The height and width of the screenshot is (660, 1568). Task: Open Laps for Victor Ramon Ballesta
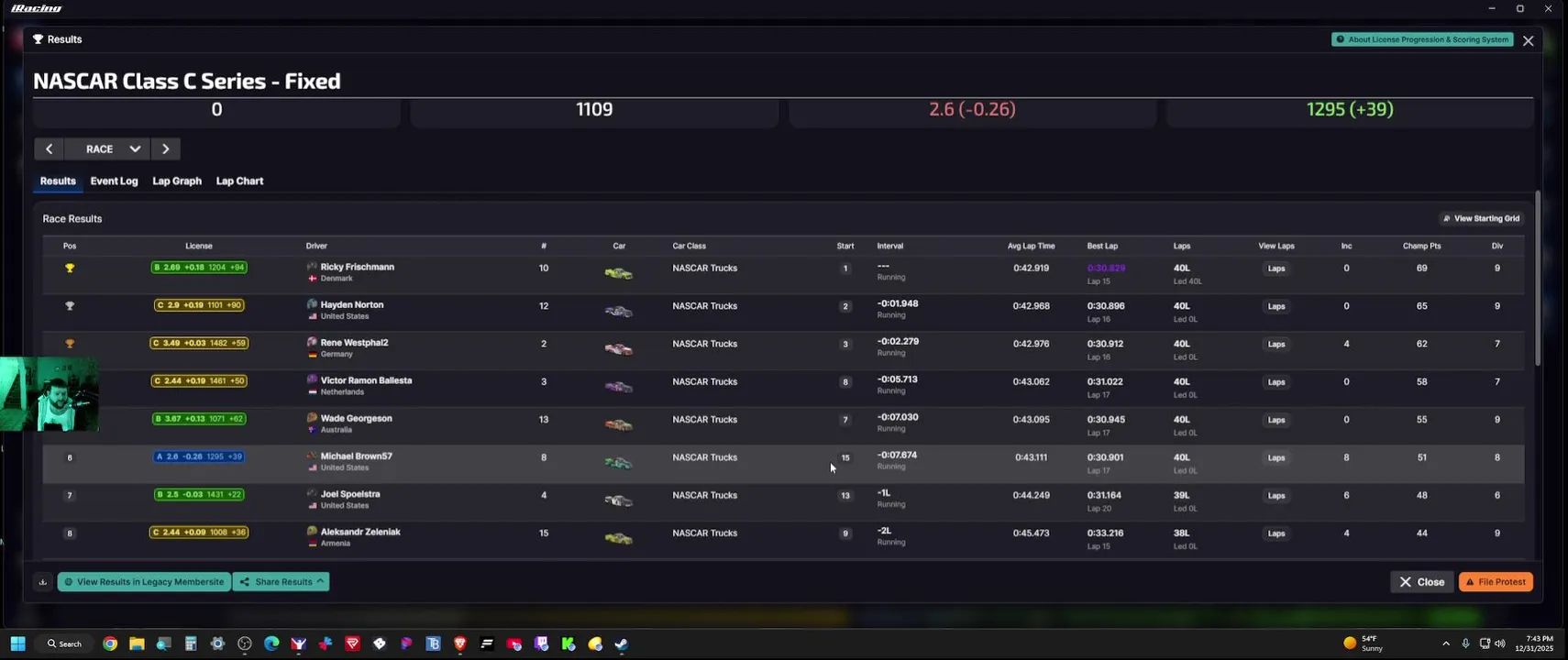tap(1276, 381)
